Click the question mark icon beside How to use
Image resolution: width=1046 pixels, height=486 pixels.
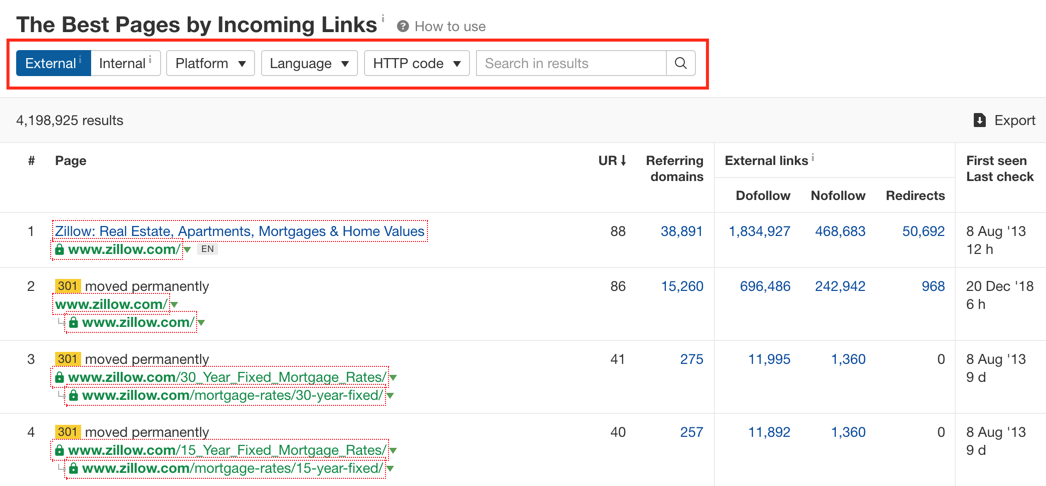(x=402, y=27)
